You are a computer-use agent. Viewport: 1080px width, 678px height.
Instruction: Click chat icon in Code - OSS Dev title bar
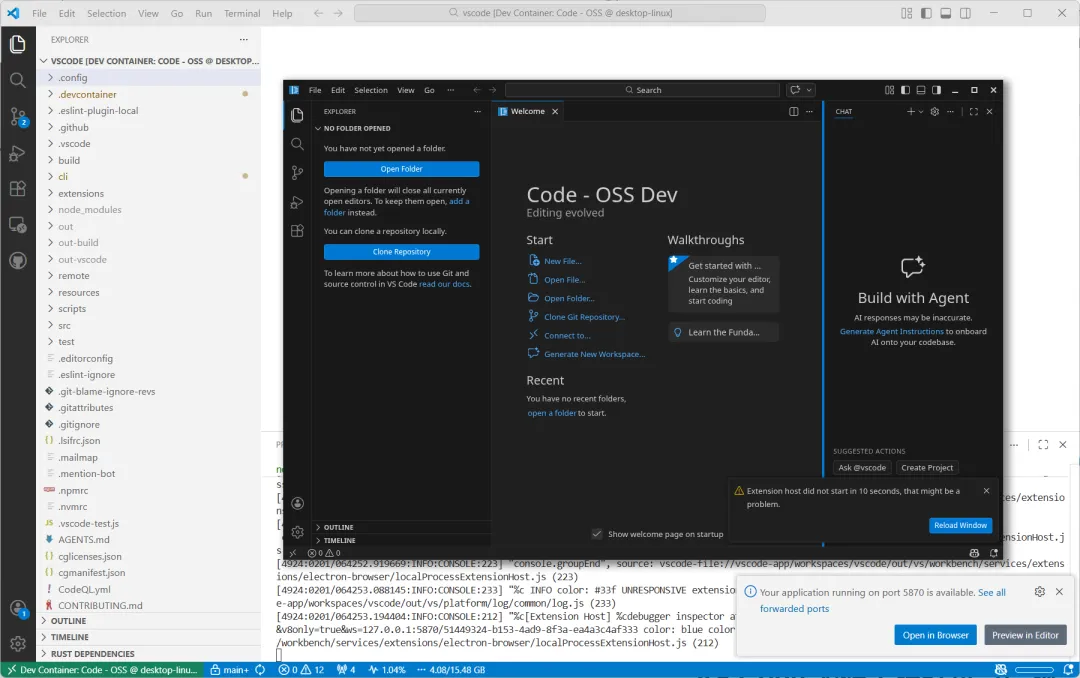pos(795,90)
